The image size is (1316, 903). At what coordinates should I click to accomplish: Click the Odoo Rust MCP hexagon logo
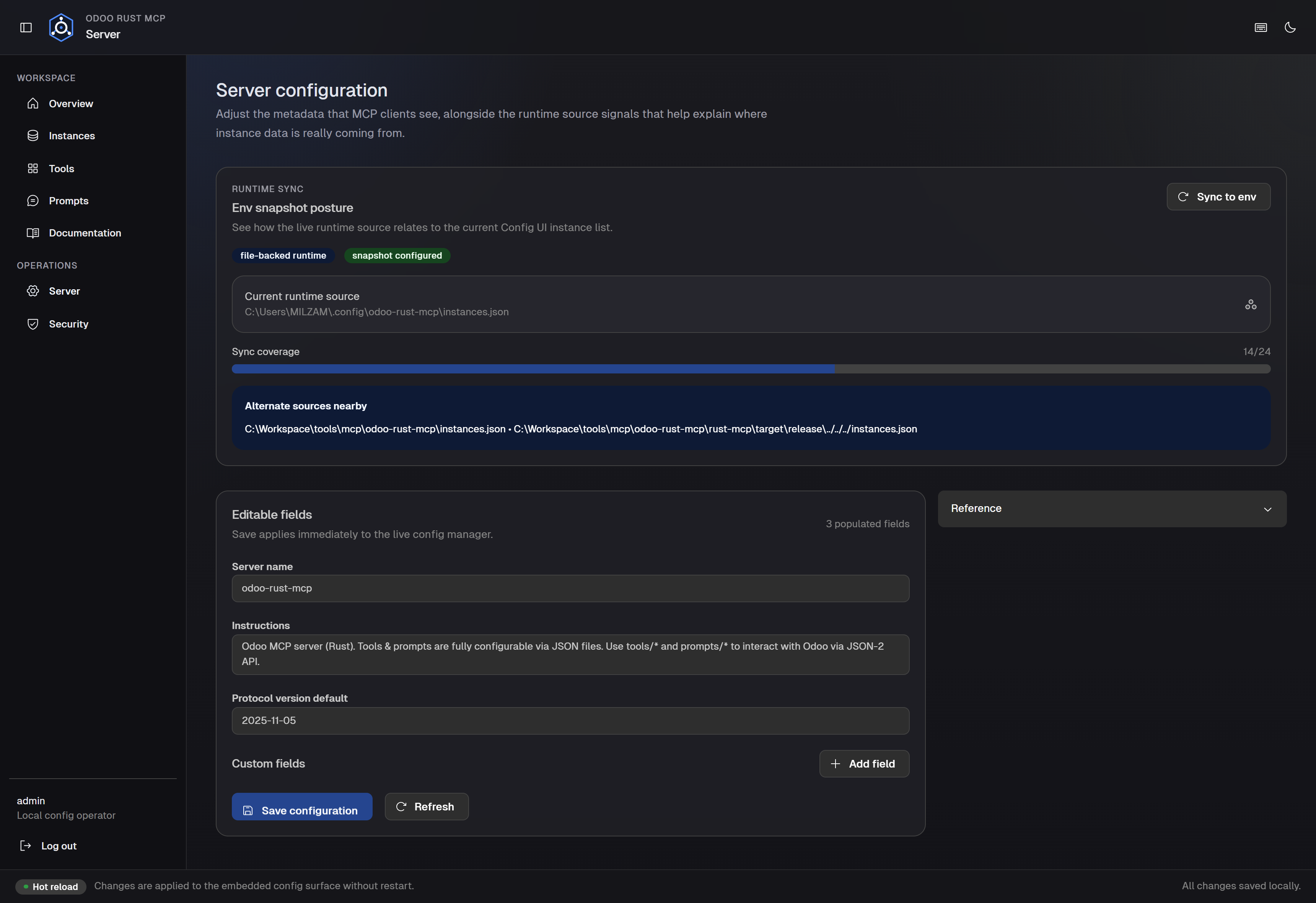click(61, 27)
